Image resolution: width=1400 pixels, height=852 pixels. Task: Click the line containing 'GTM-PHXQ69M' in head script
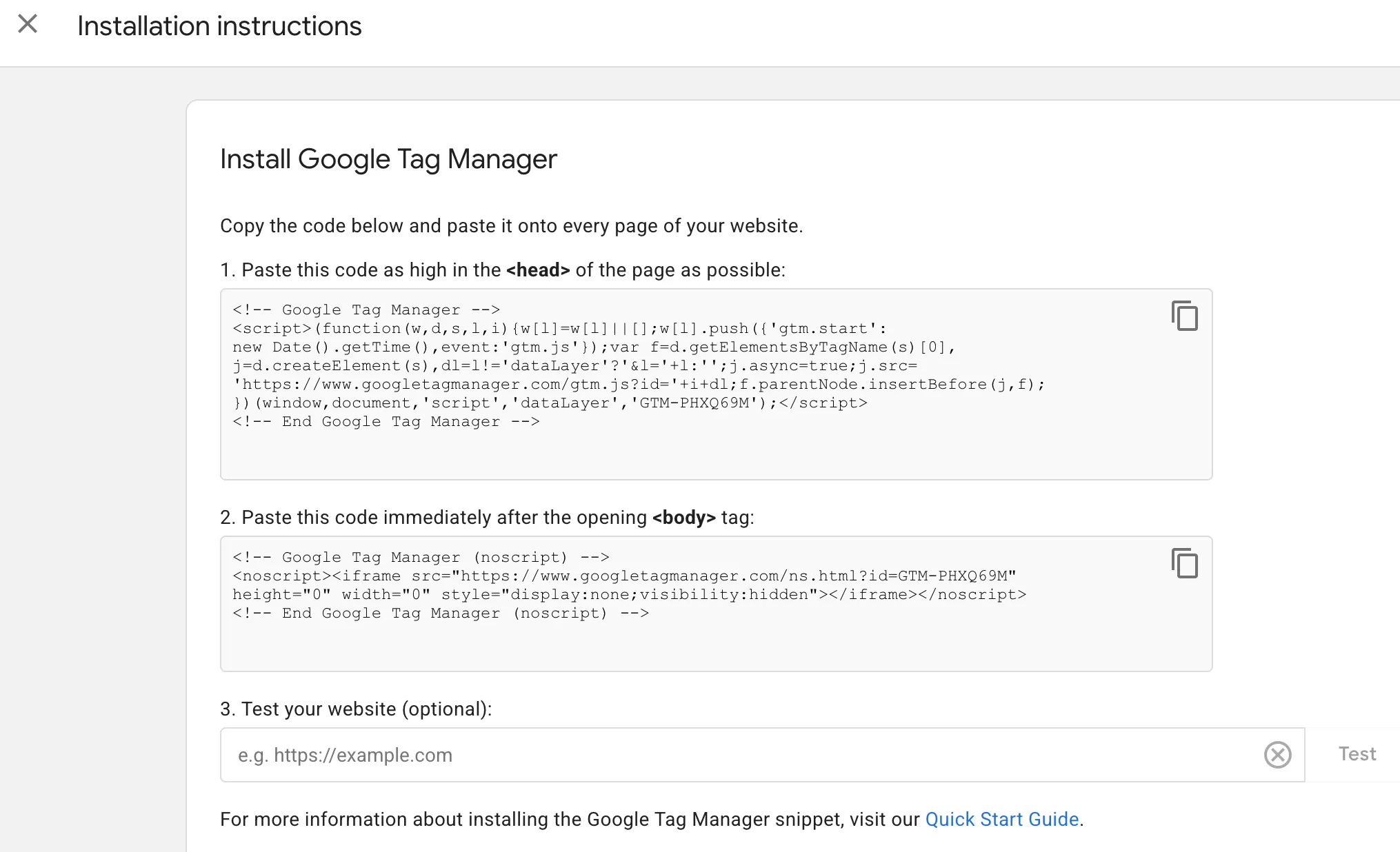(x=550, y=403)
